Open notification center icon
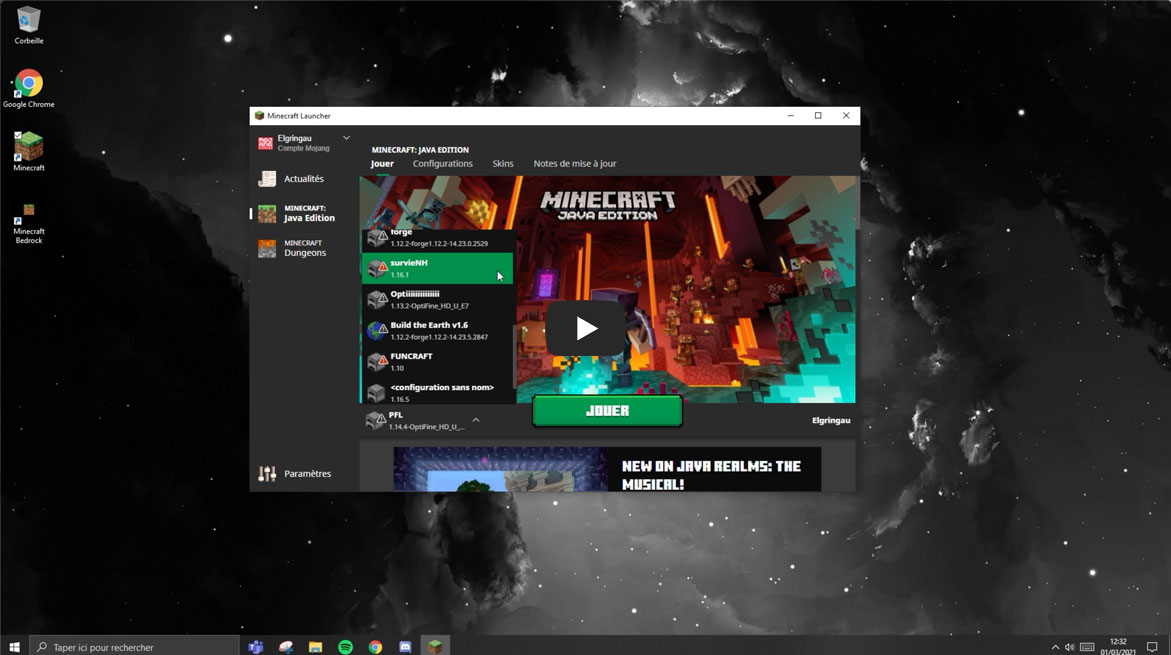Image resolution: width=1171 pixels, height=655 pixels. pyautogui.click(x=1152, y=647)
